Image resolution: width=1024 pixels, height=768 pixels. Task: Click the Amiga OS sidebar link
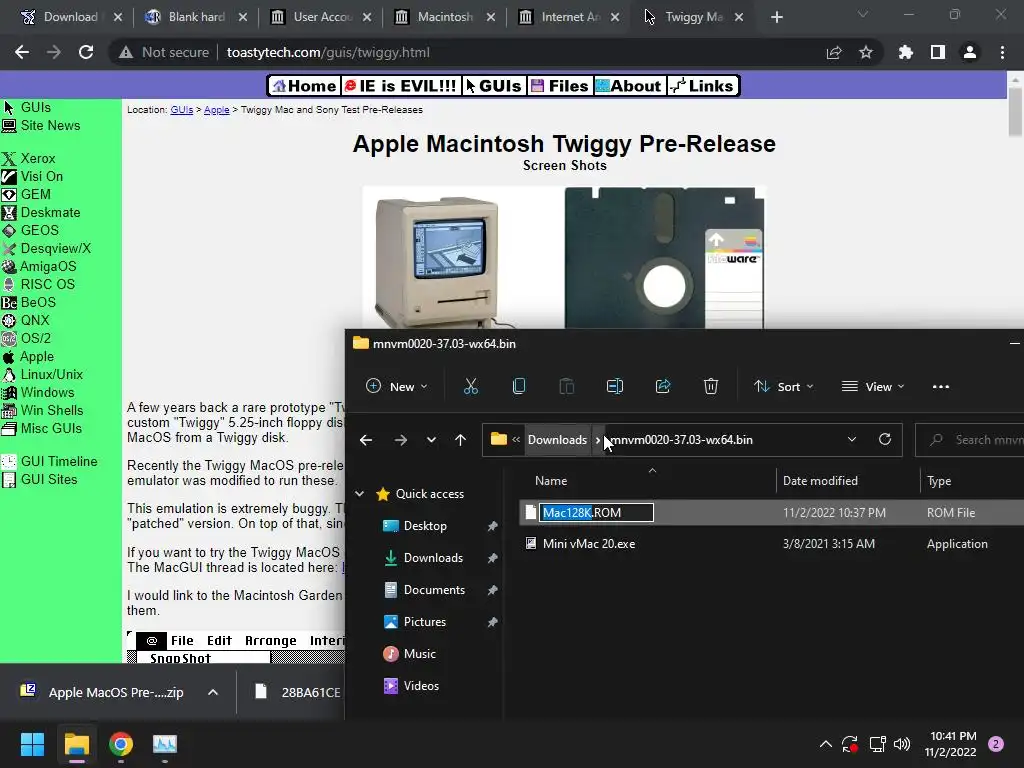pos(48,266)
